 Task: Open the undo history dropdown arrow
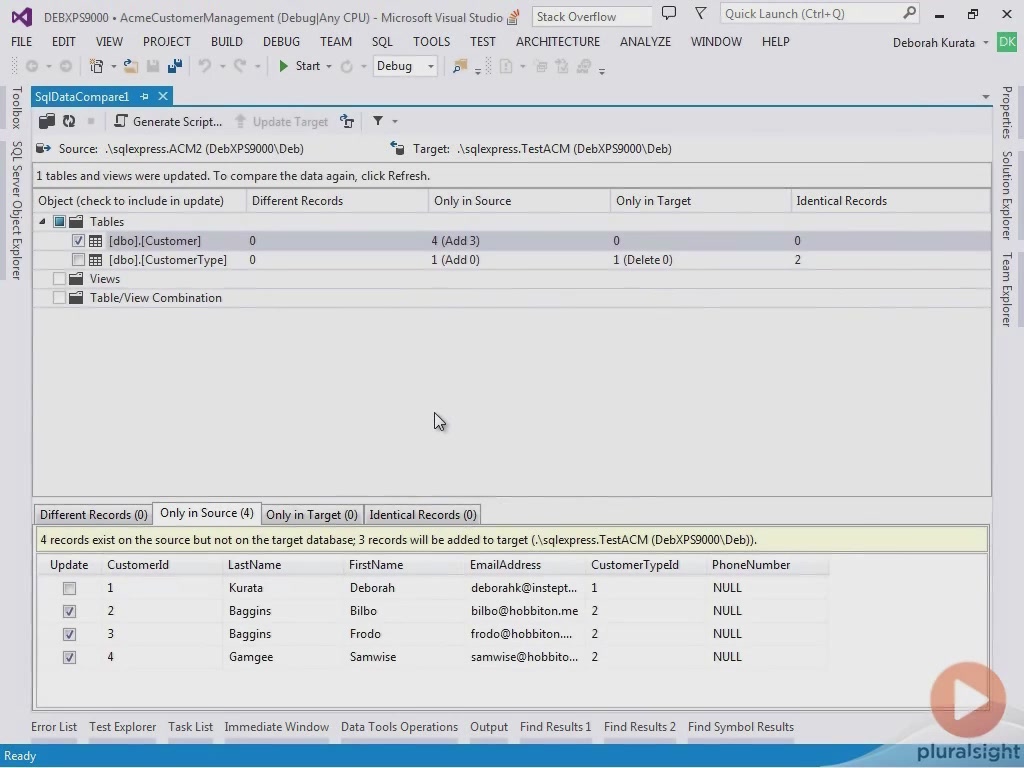click(x=222, y=67)
